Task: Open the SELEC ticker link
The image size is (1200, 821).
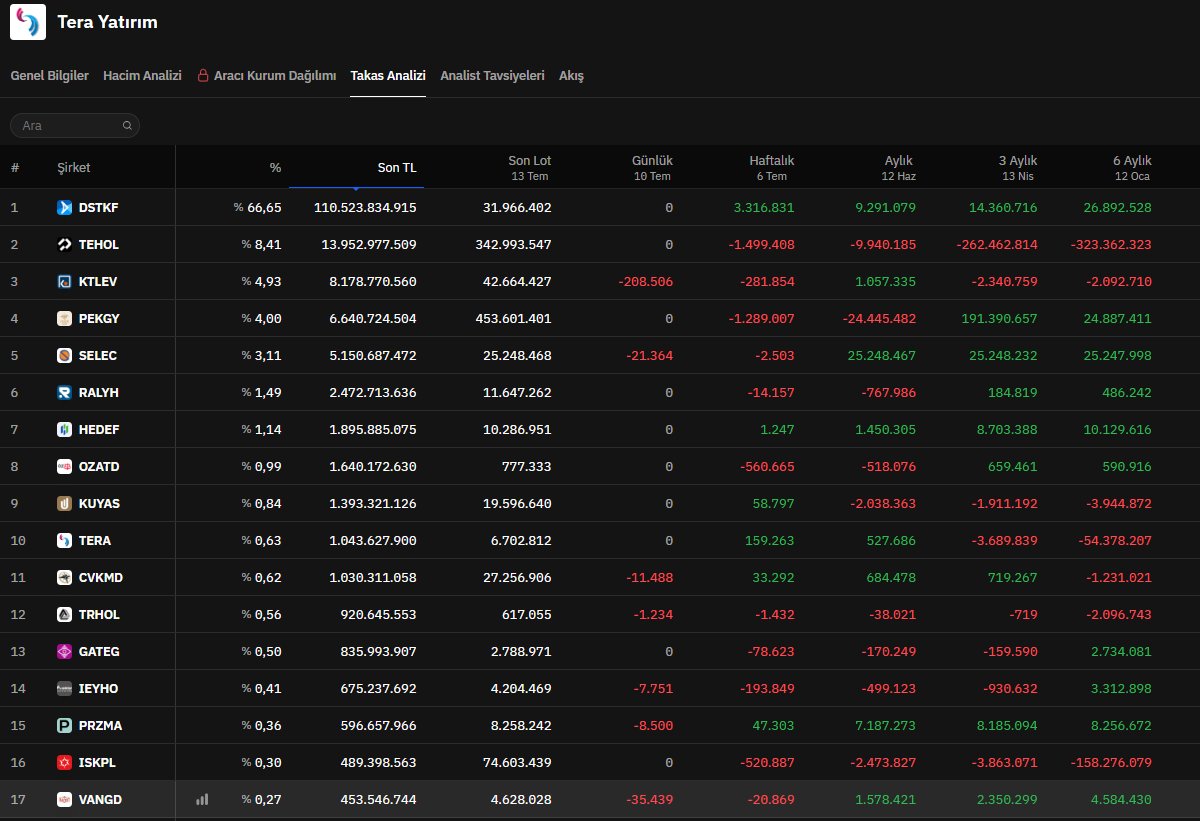Action: 98,356
